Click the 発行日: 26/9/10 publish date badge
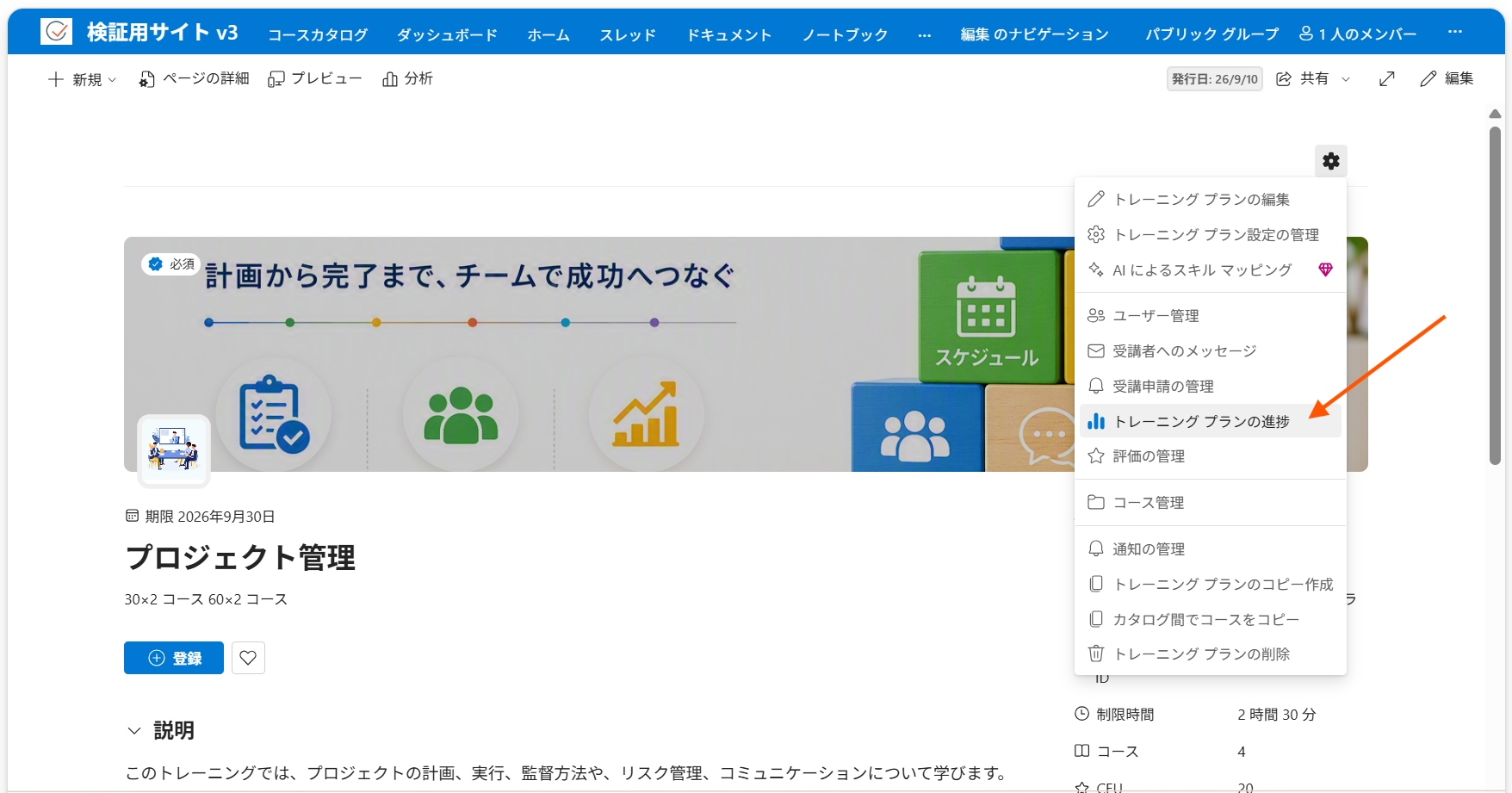Screen dimensions: 1512x793 click(1215, 79)
